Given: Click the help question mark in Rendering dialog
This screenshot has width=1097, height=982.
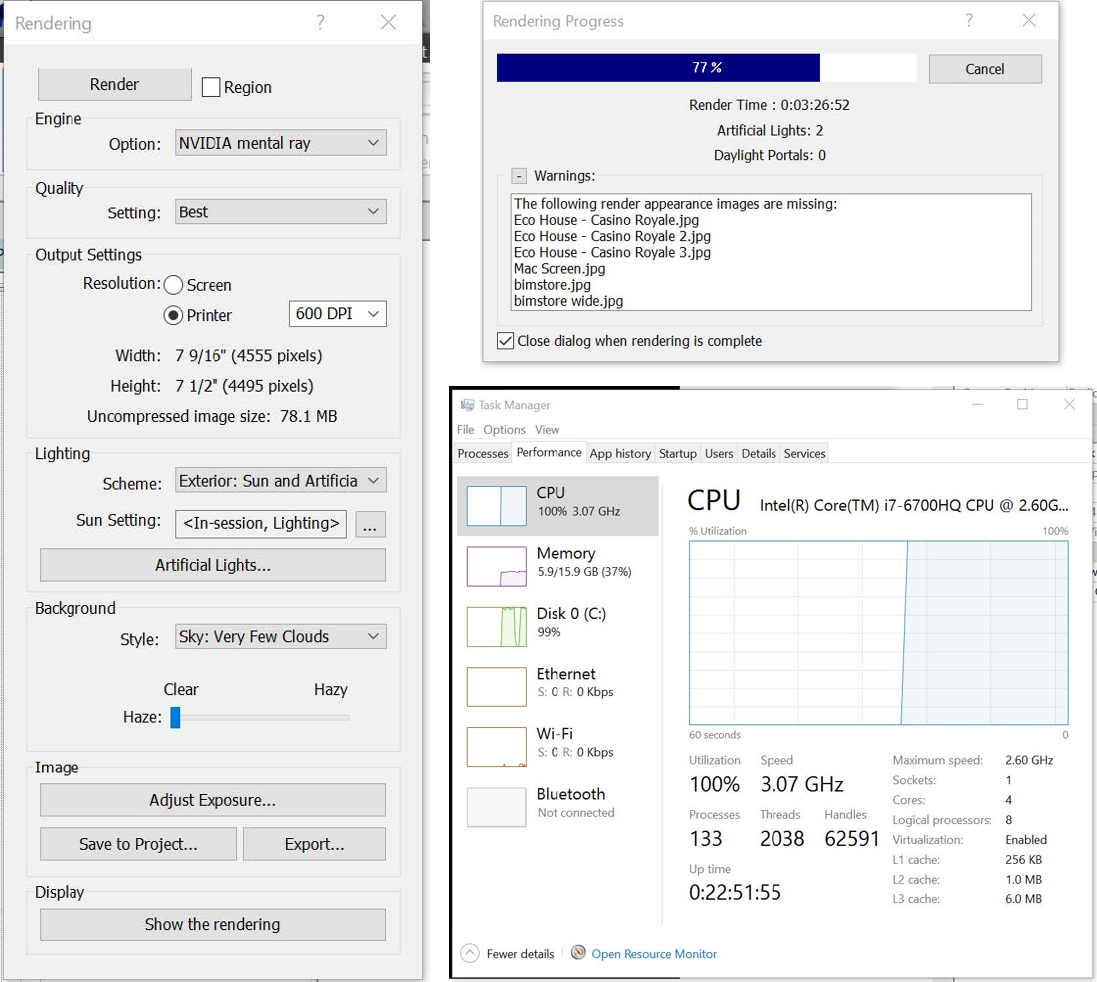Looking at the screenshot, I should pos(320,22).
